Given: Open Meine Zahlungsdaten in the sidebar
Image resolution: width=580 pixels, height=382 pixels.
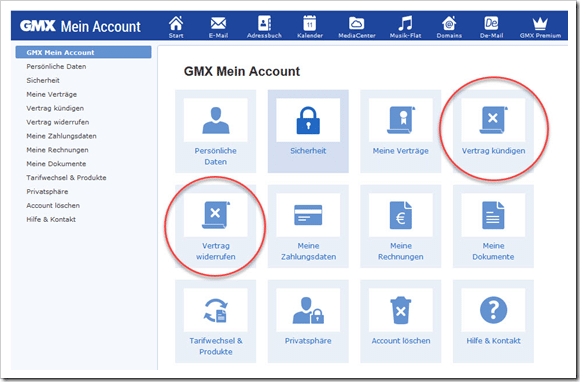Looking at the screenshot, I should pyautogui.click(x=61, y=136).
